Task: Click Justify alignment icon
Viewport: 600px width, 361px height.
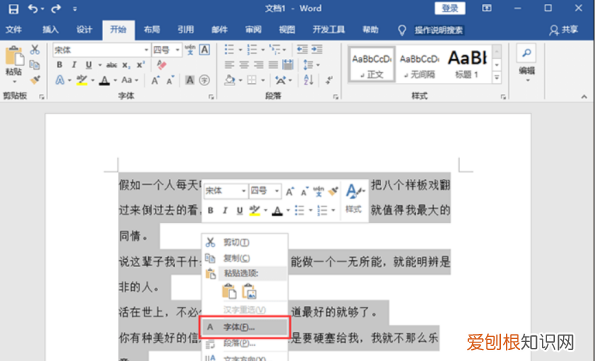Action: [273, 65]
